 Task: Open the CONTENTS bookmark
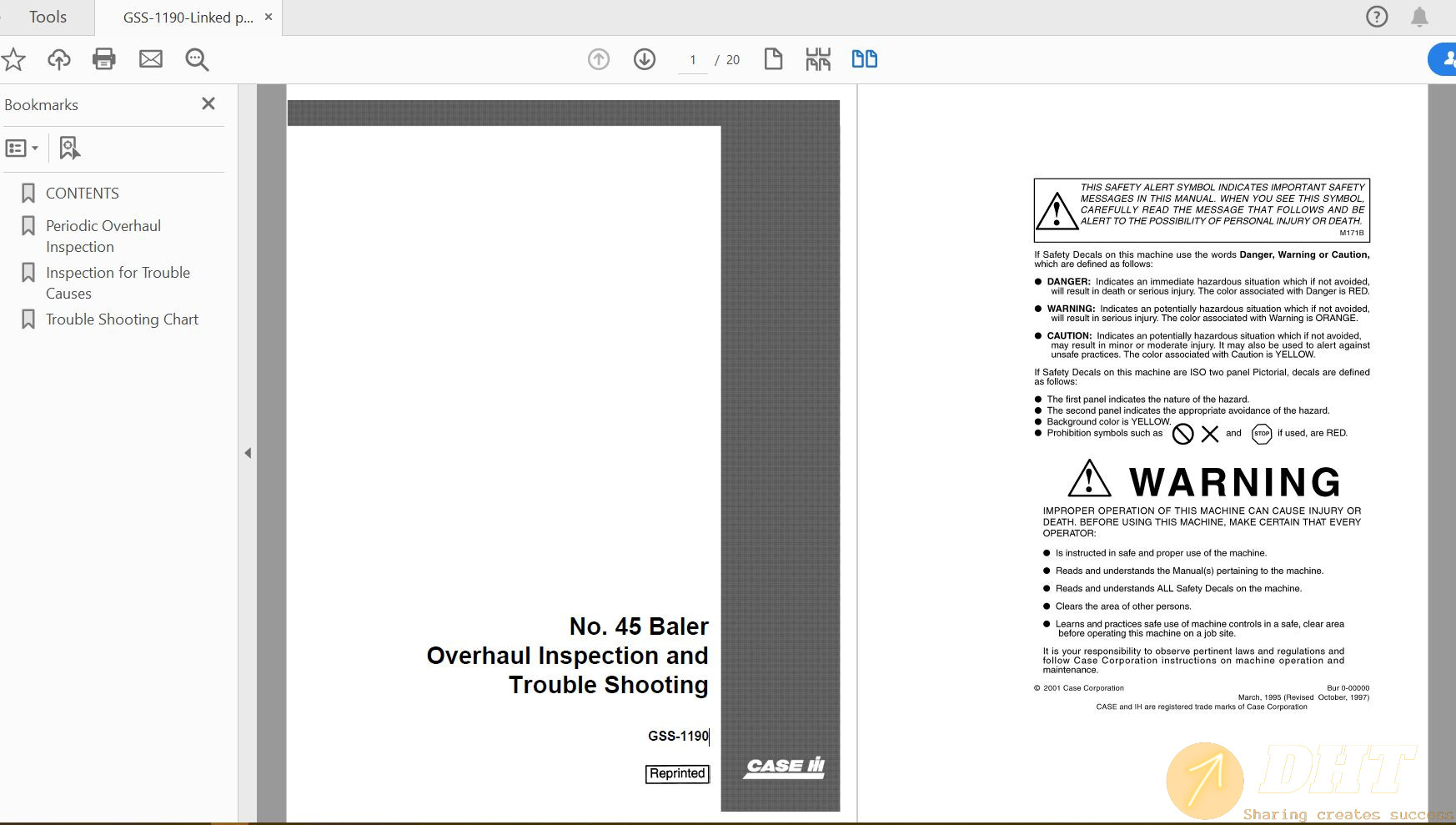[82, 194]
